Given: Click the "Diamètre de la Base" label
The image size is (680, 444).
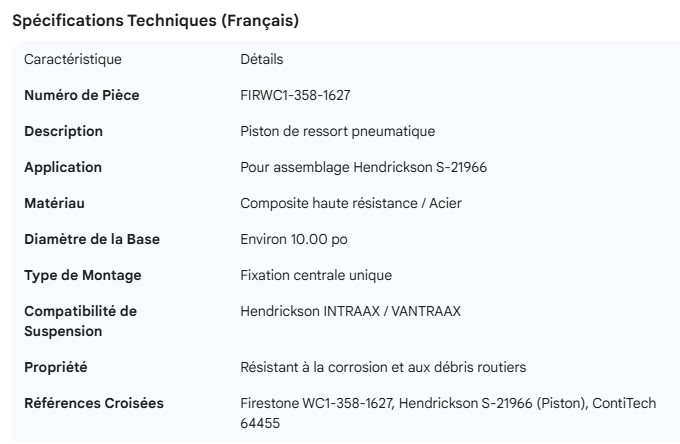Looking at the screenshot, I should [x=92, y=239].
